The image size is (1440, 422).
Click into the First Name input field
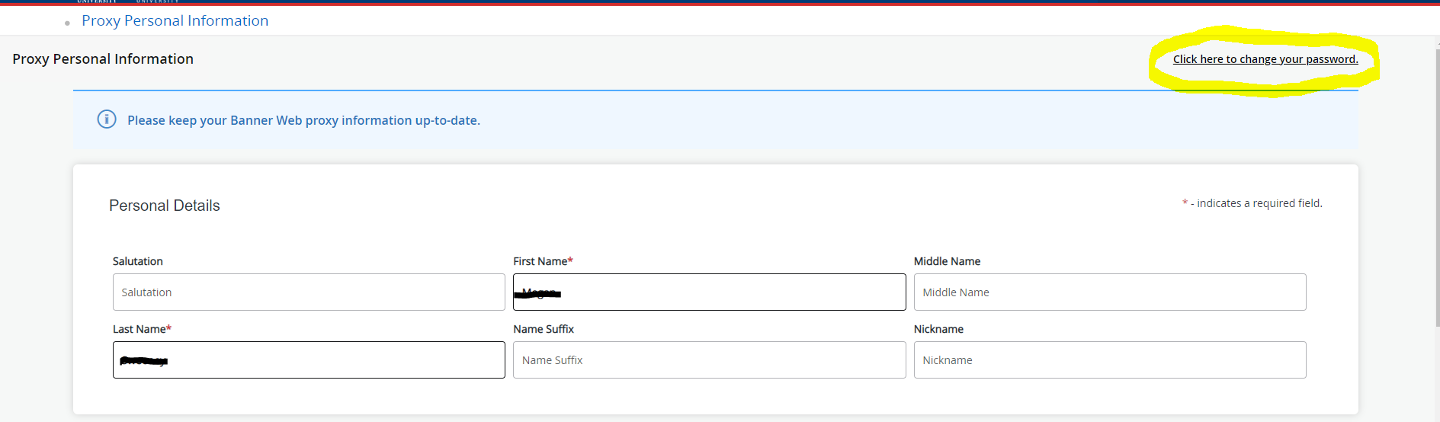coord(709,292)
